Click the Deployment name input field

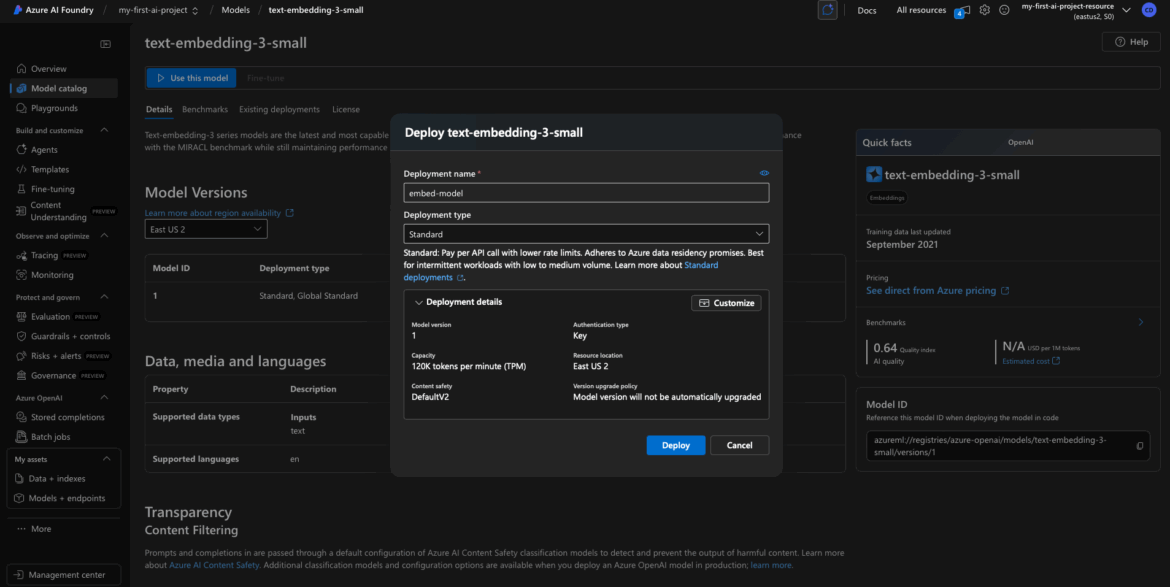coord(586,193)
